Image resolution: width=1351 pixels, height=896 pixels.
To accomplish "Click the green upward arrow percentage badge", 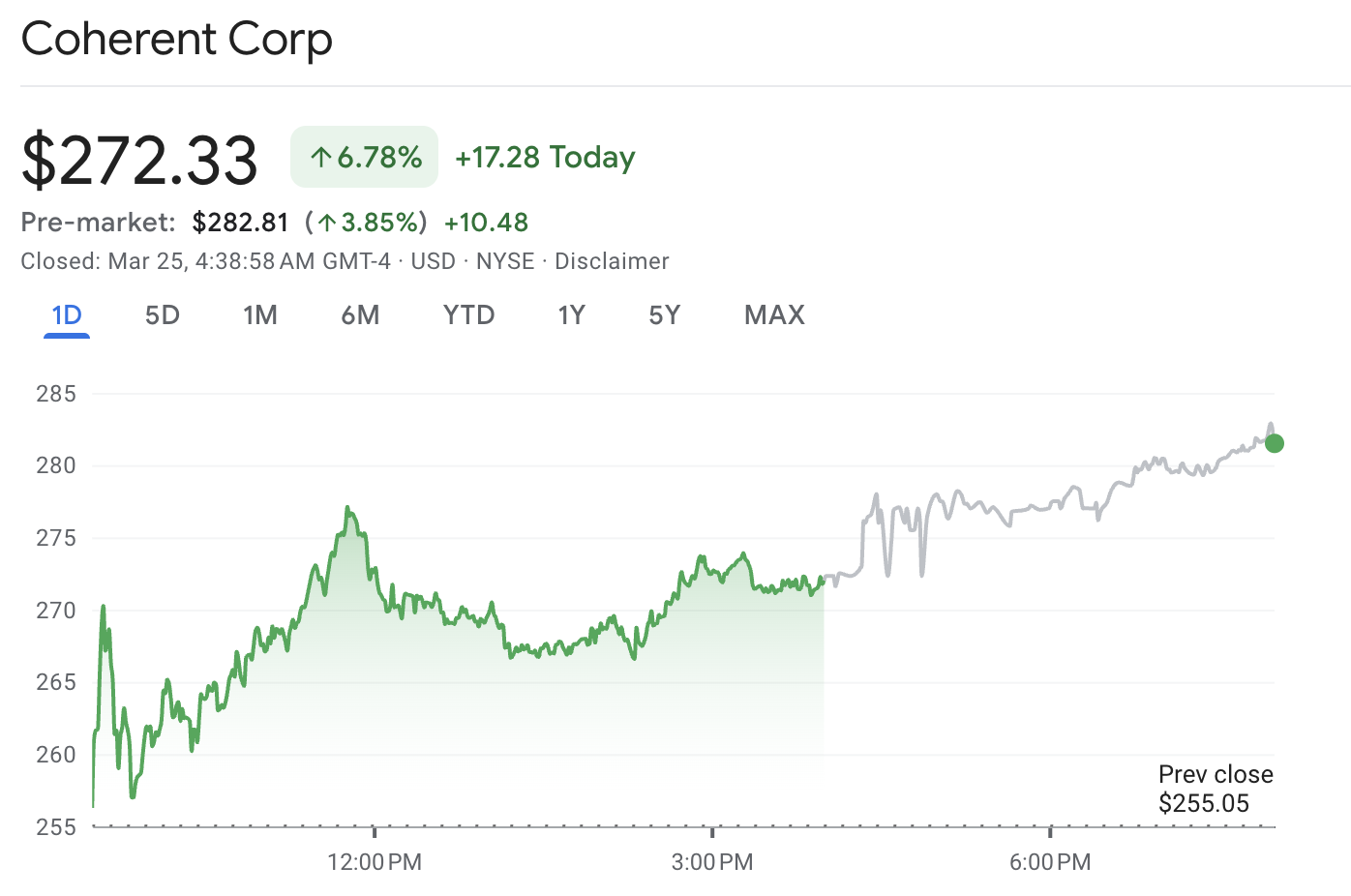I will click(x=364, y=156).
